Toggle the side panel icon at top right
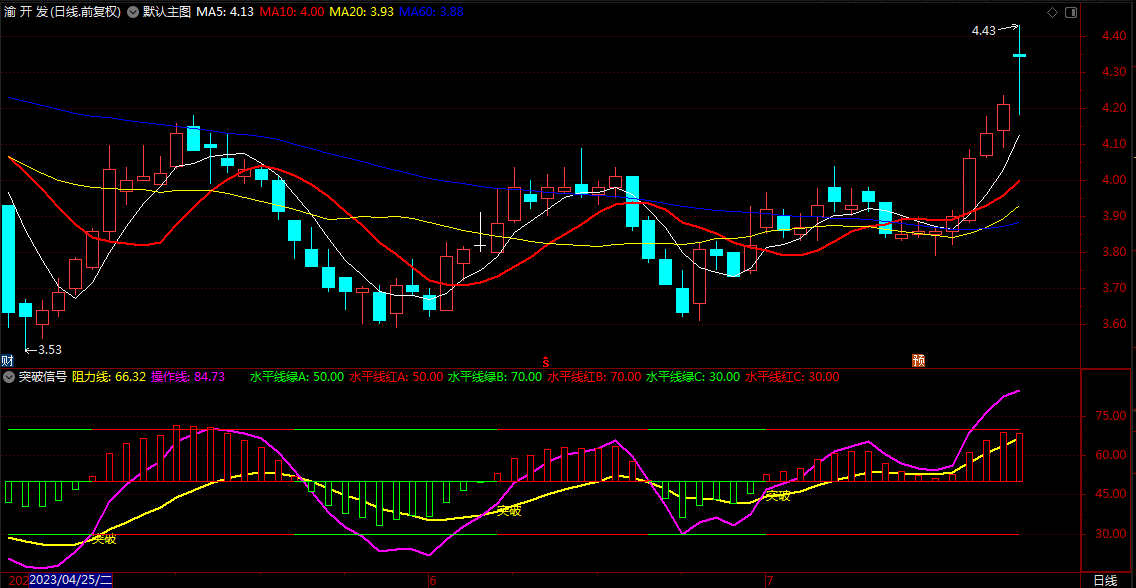The height and width of the screenshot is (588, 1136). pyautogui.click(x=1072, y=12)
